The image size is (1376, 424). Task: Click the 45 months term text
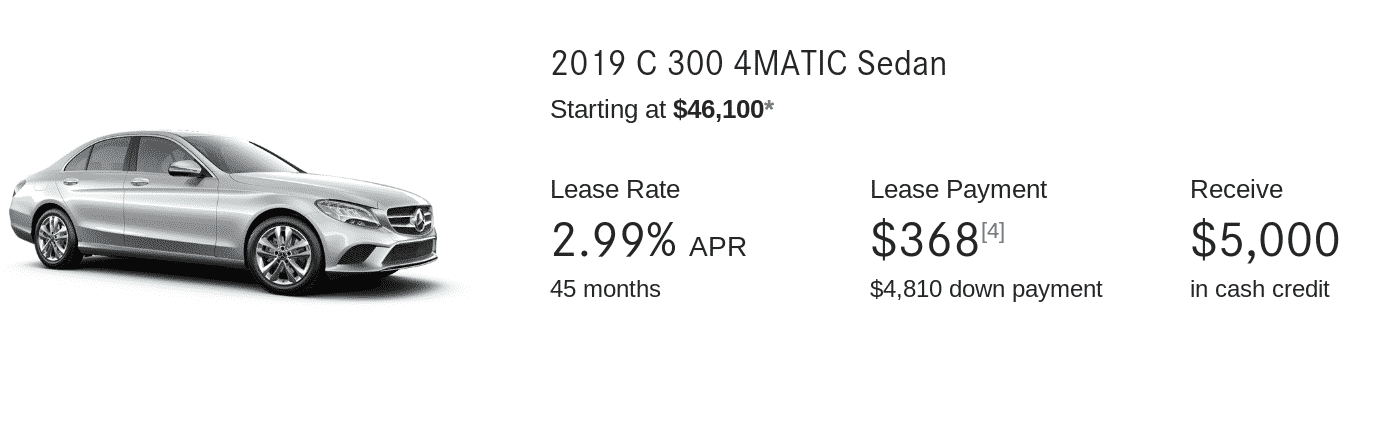605,289
